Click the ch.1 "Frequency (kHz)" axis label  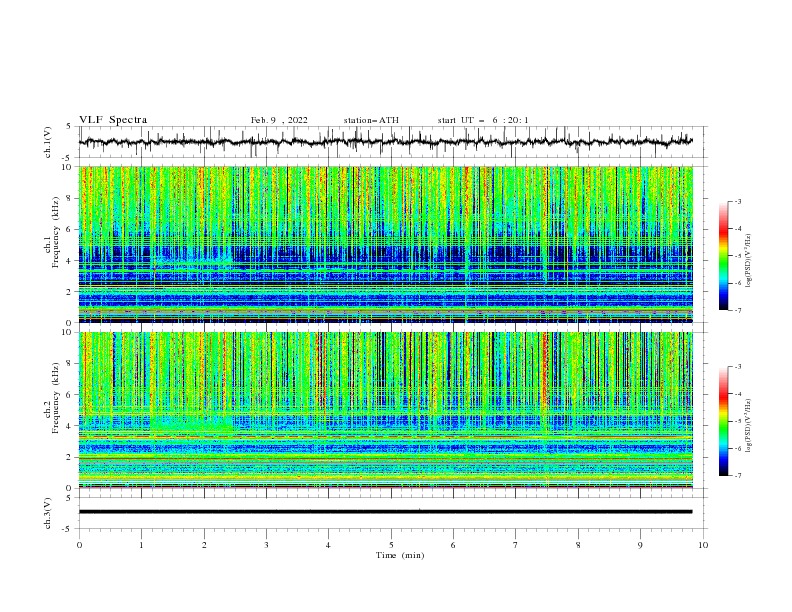point(56,232)
